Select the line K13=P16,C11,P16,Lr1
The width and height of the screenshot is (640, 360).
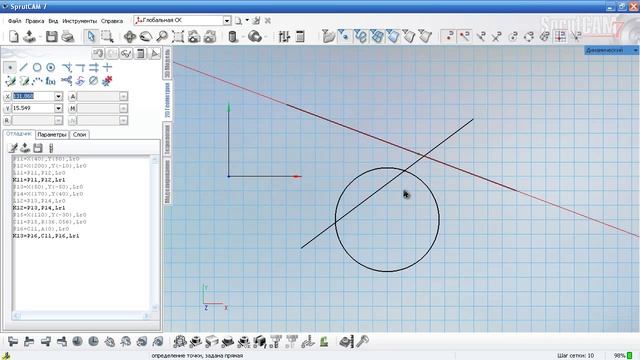[x=46, y=236]
